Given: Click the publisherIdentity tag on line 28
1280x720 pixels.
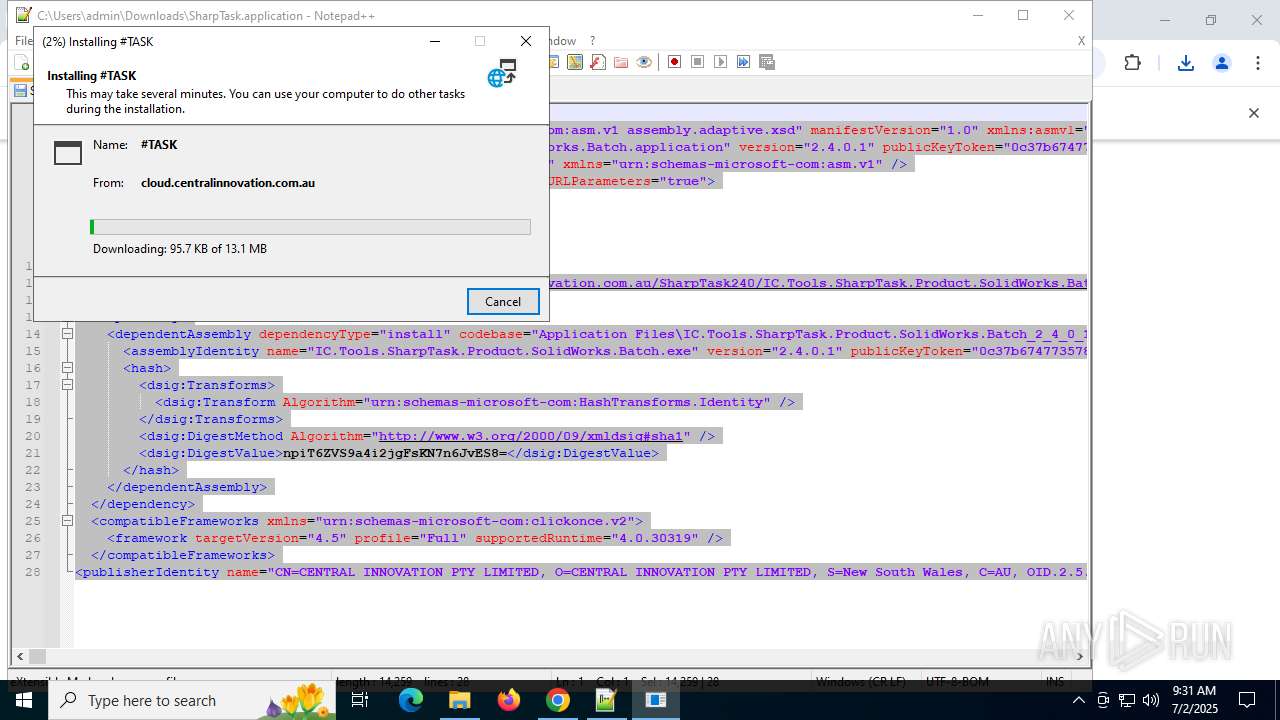Looking at the screenshot, I should [x=147, y=572].
